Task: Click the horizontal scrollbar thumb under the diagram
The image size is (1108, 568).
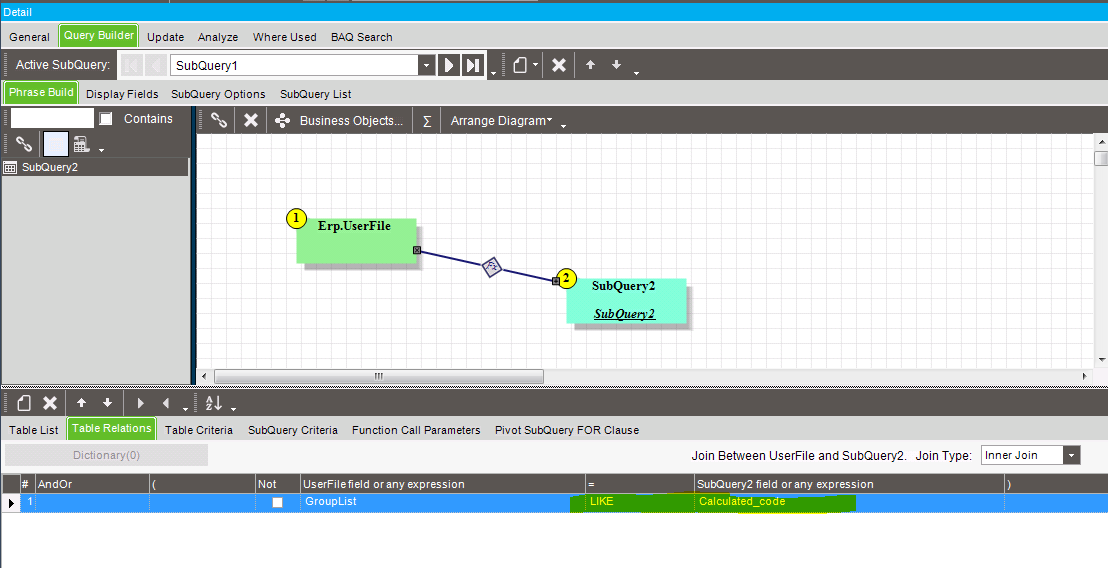Action: (379, 377)
